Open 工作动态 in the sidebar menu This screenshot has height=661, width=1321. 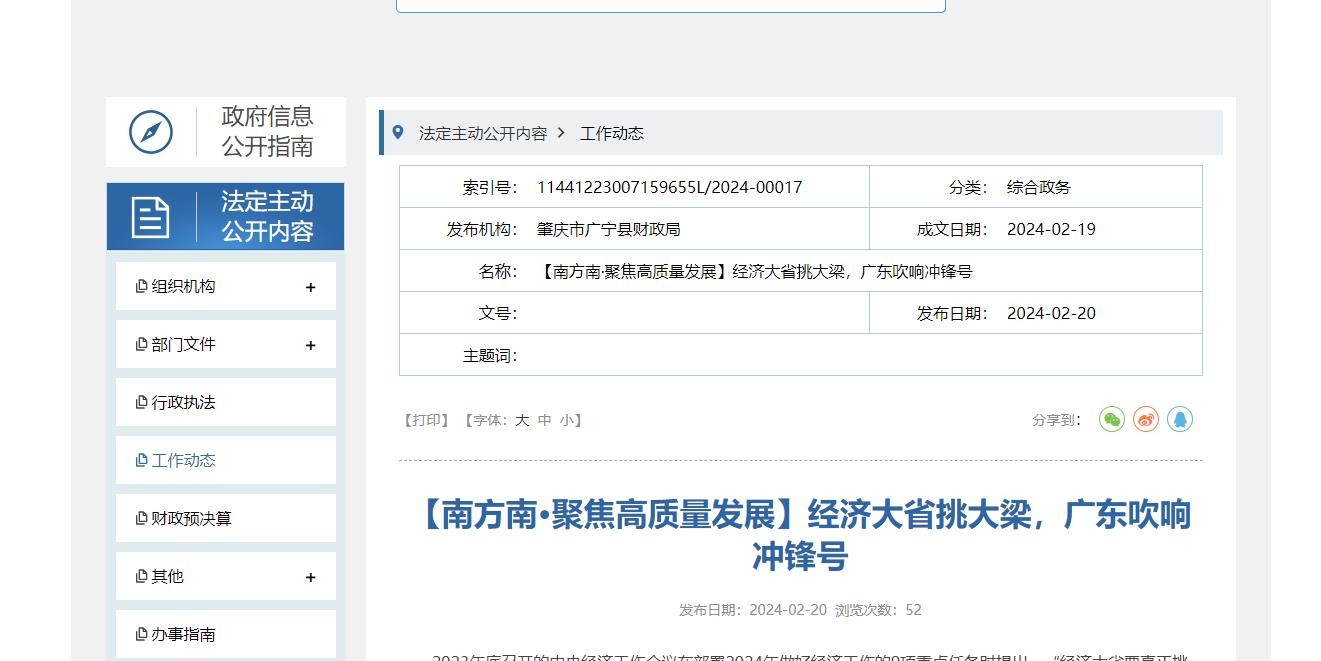coord(183,461)
